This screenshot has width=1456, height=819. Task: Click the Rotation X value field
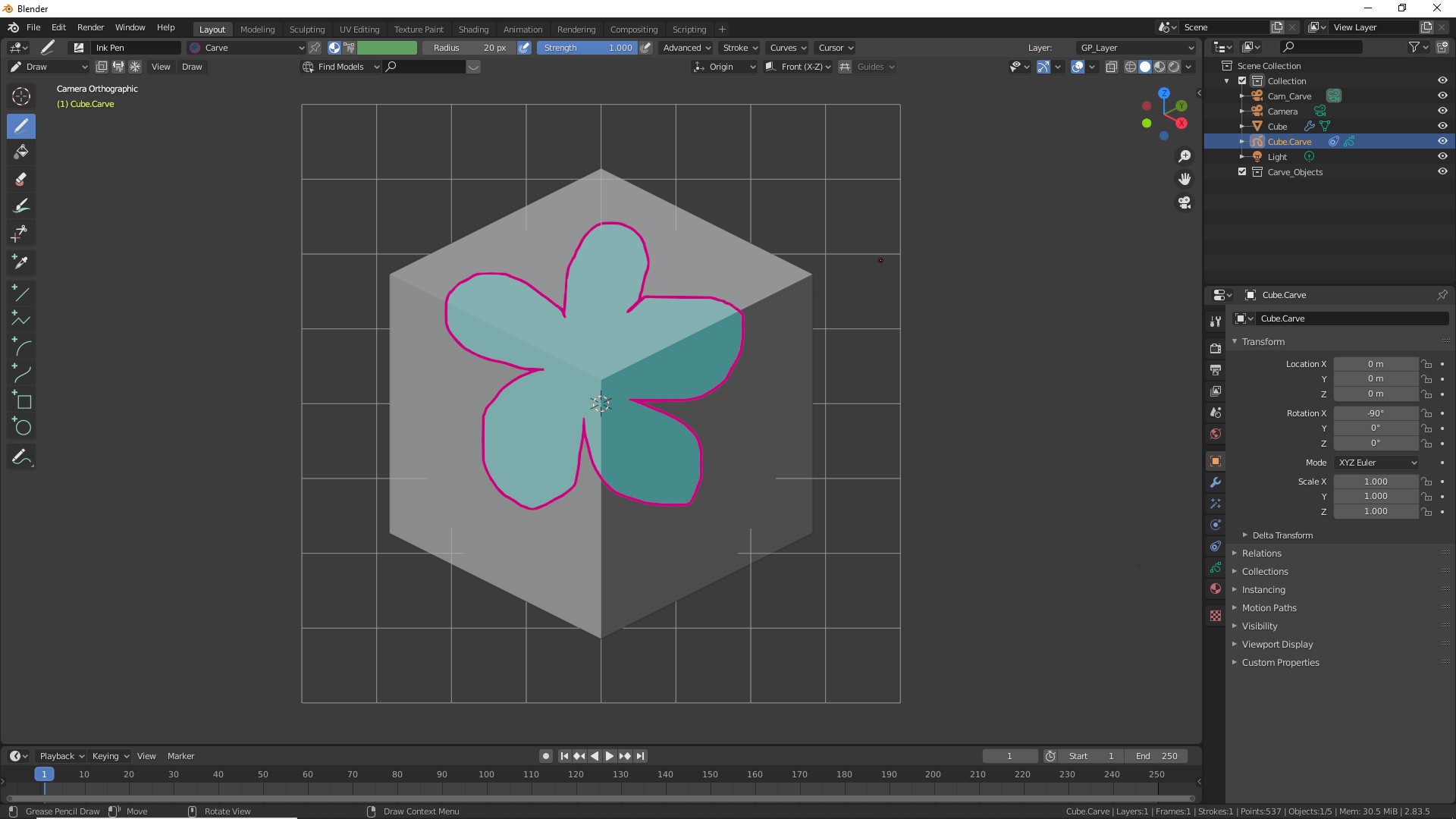[x=1376, y=413]
